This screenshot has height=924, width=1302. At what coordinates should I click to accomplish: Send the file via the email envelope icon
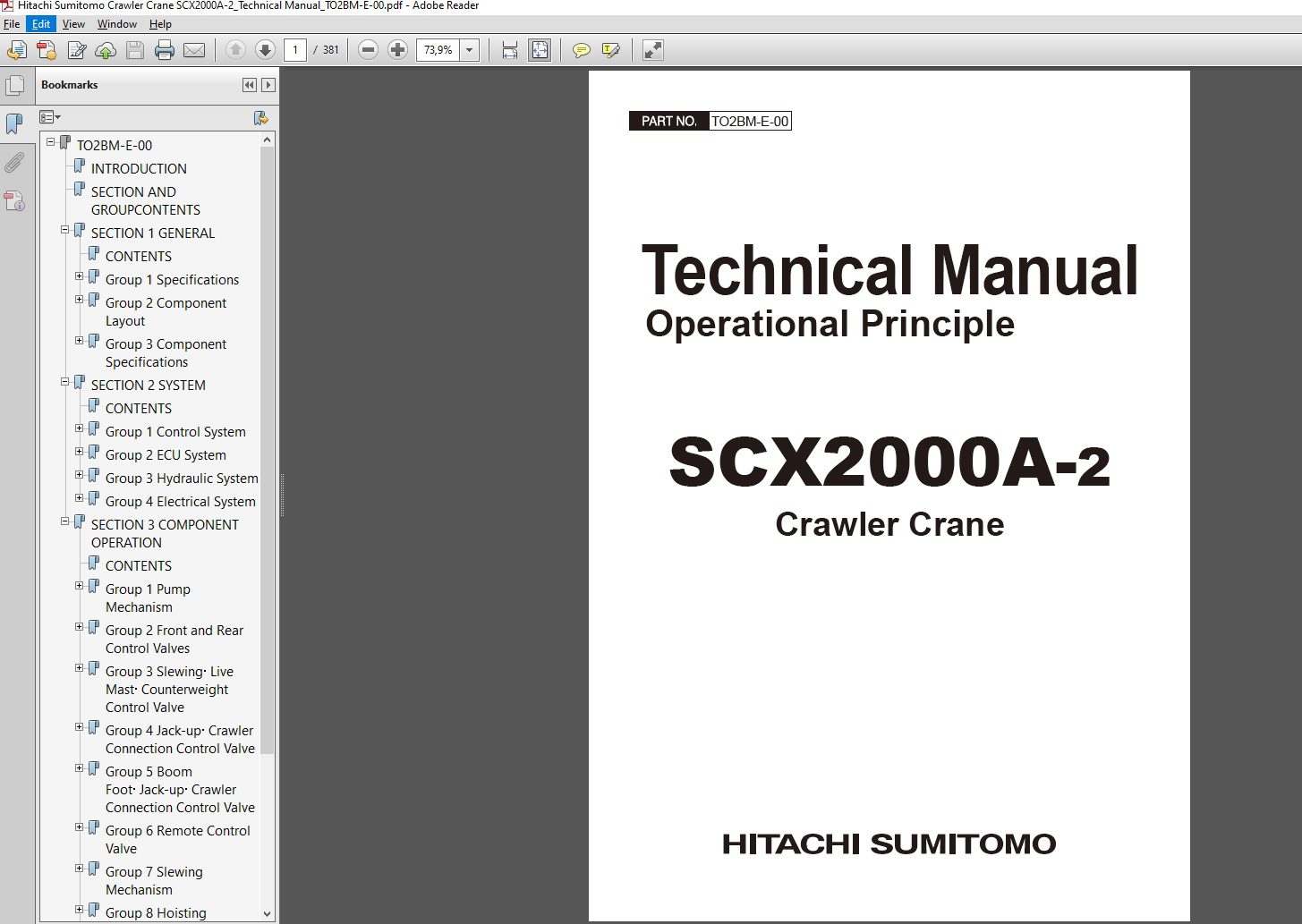click(194, 50)
